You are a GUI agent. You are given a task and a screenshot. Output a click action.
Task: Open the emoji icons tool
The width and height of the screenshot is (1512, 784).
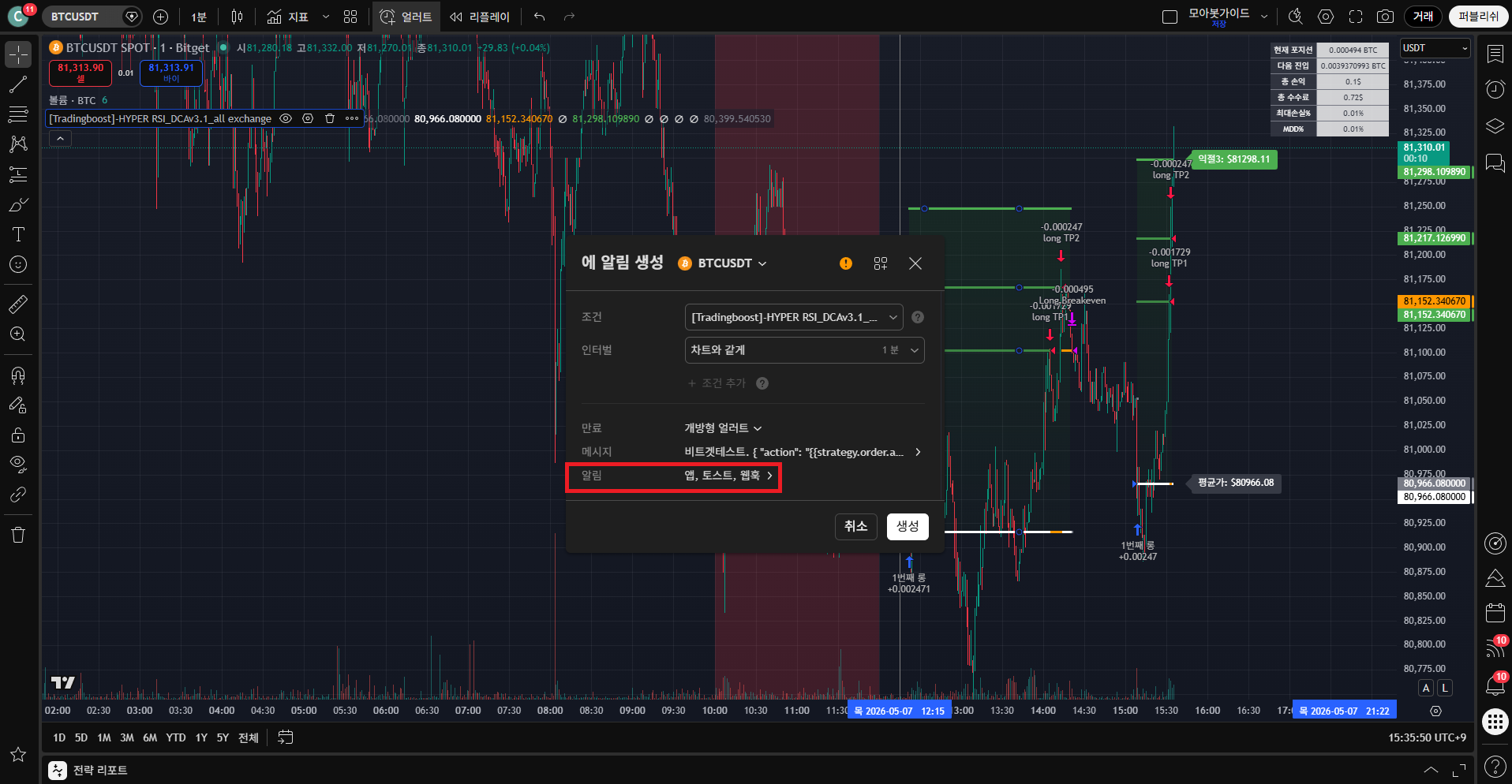click(18, 264)
